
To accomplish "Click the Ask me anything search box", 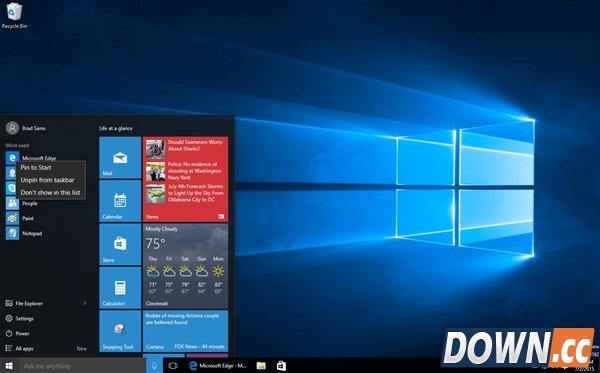I will pyautogui.click(x=82, y=366).
